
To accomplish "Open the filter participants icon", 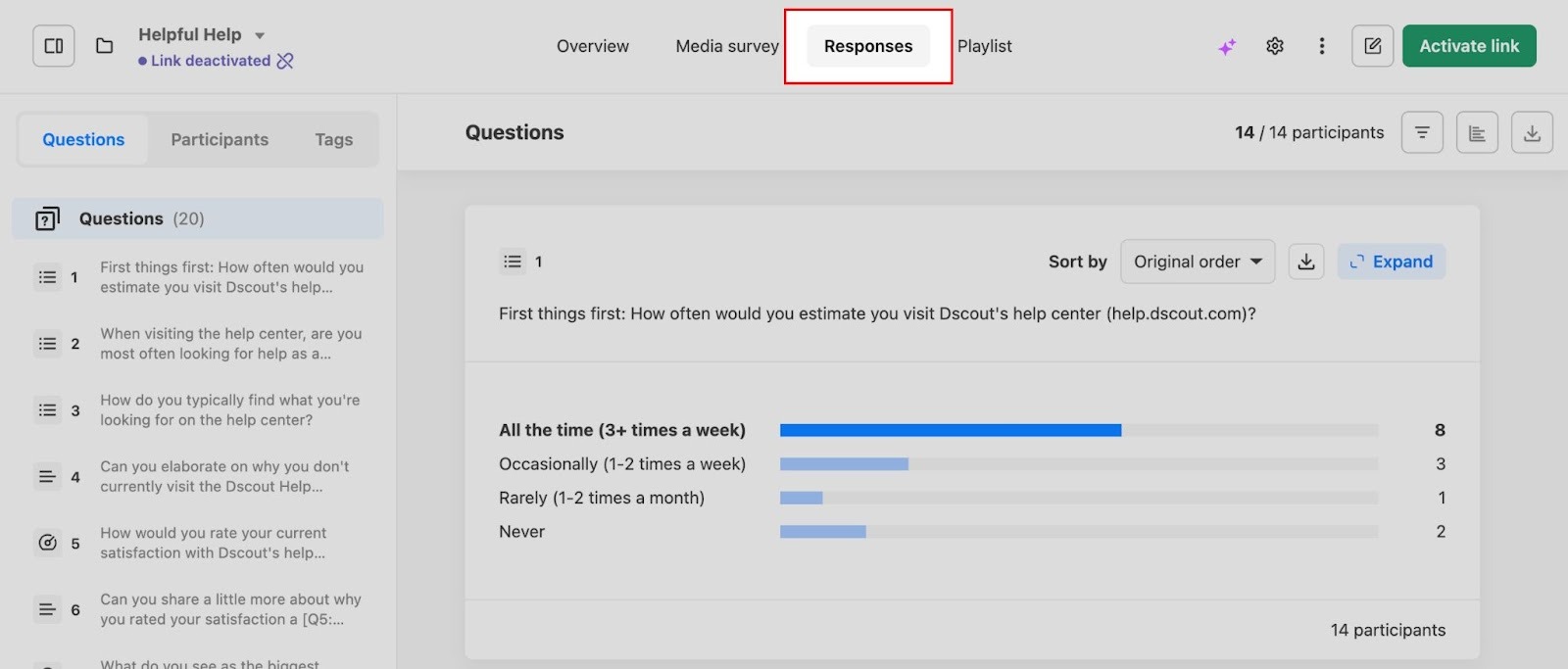I will [x=1422, y=132].
